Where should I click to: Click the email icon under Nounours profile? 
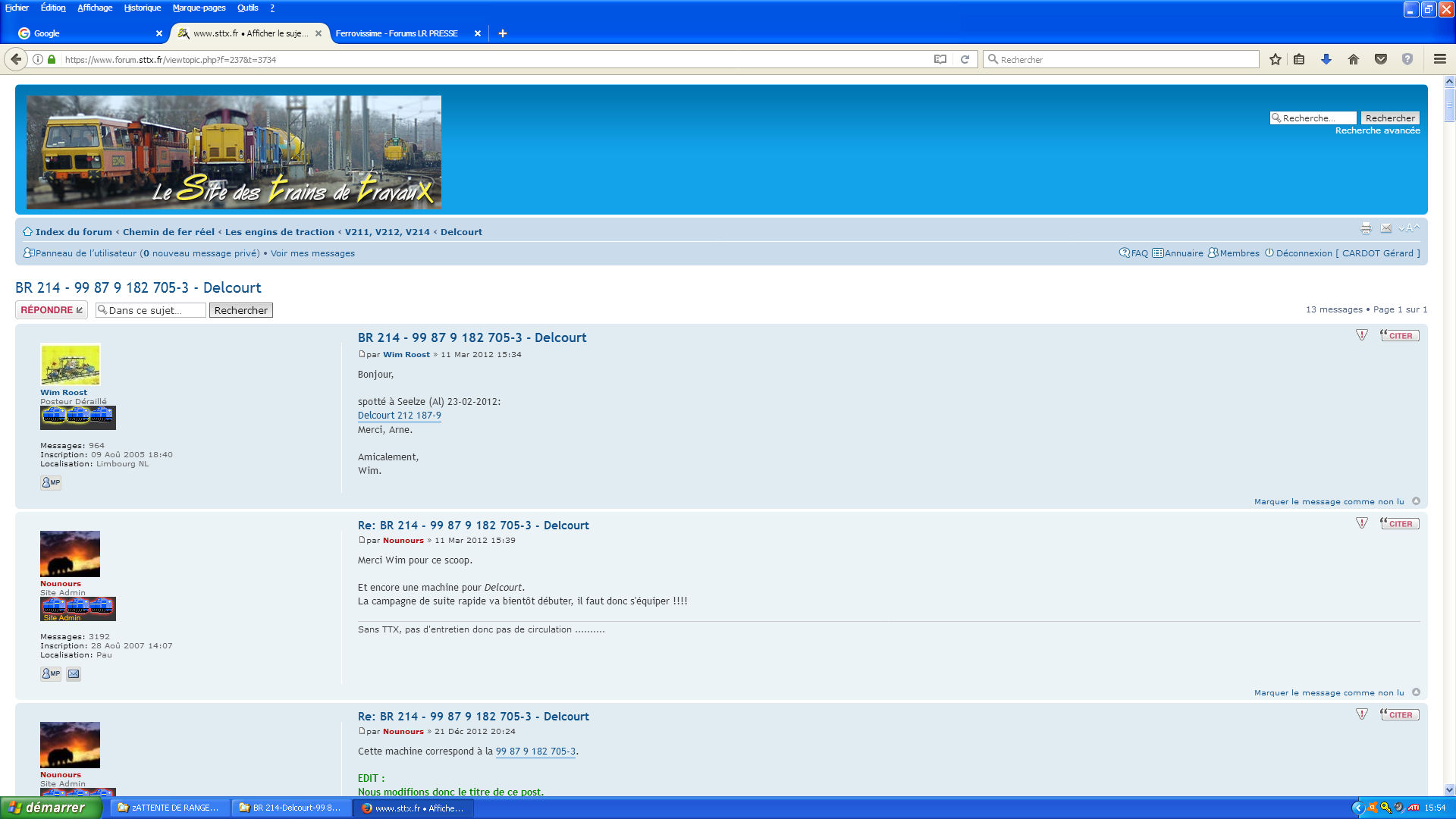point(74,673)
